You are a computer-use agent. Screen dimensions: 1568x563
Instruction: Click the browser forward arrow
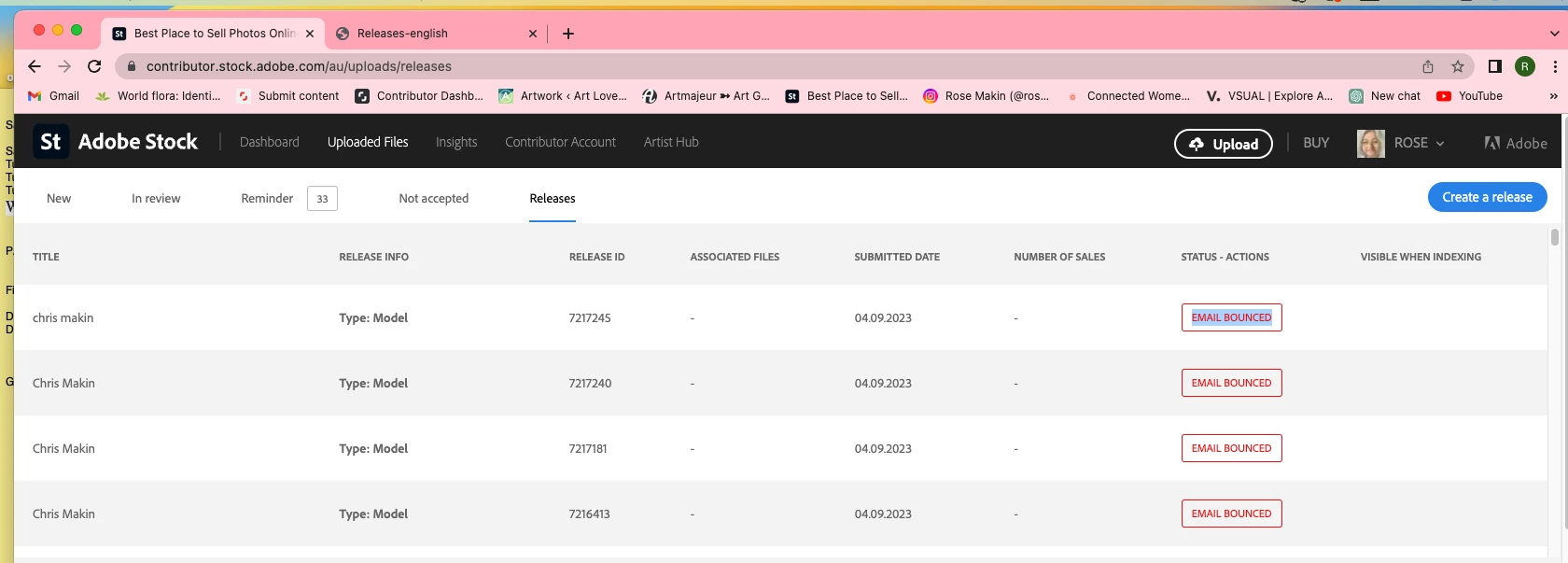pos(64,66)
